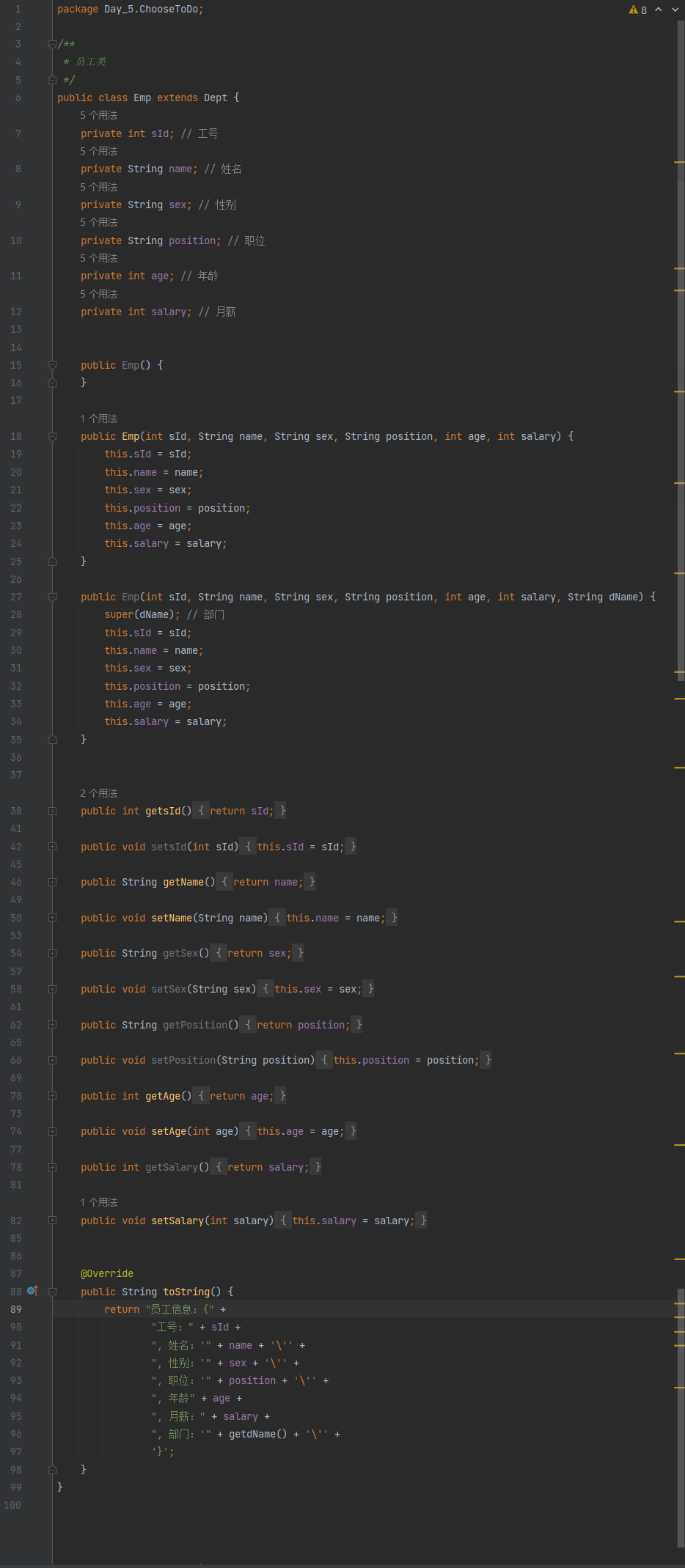The height and width of the screenshot is (1568, 685).
Task: Click 'toString' method name on line 88
Action: 186,1292
